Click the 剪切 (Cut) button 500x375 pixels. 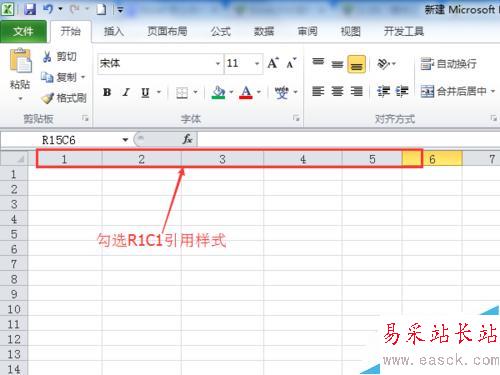(60, 57)
